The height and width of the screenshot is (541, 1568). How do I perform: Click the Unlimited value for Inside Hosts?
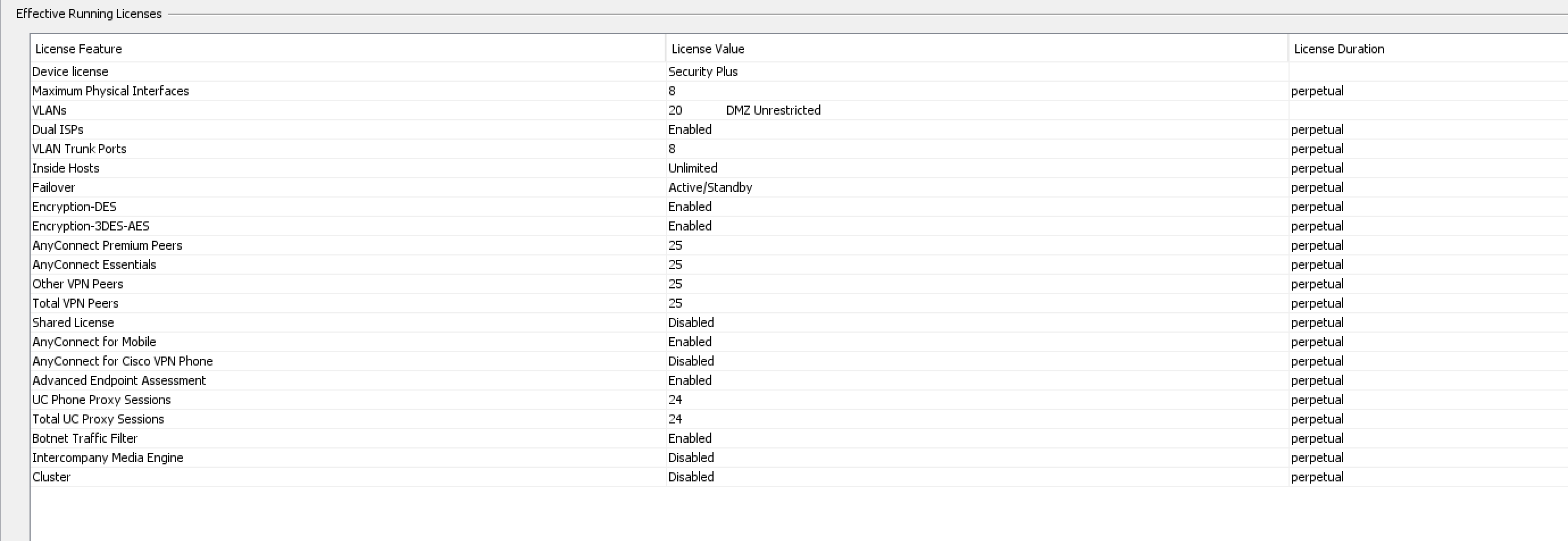pyautogui.click(x=693, y=168)
